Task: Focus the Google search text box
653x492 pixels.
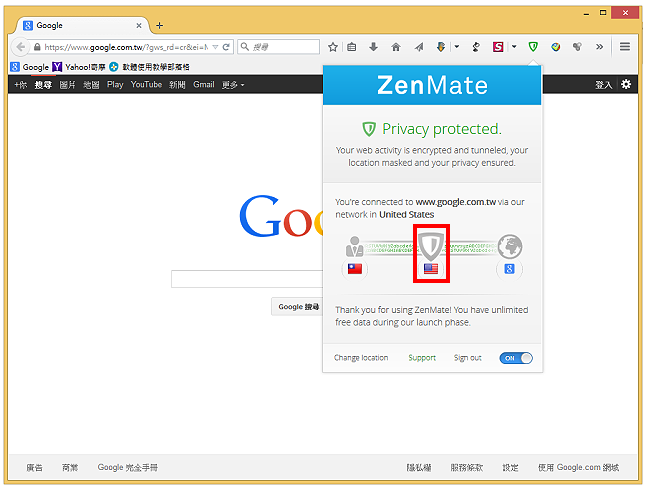Action: [247, 279]
